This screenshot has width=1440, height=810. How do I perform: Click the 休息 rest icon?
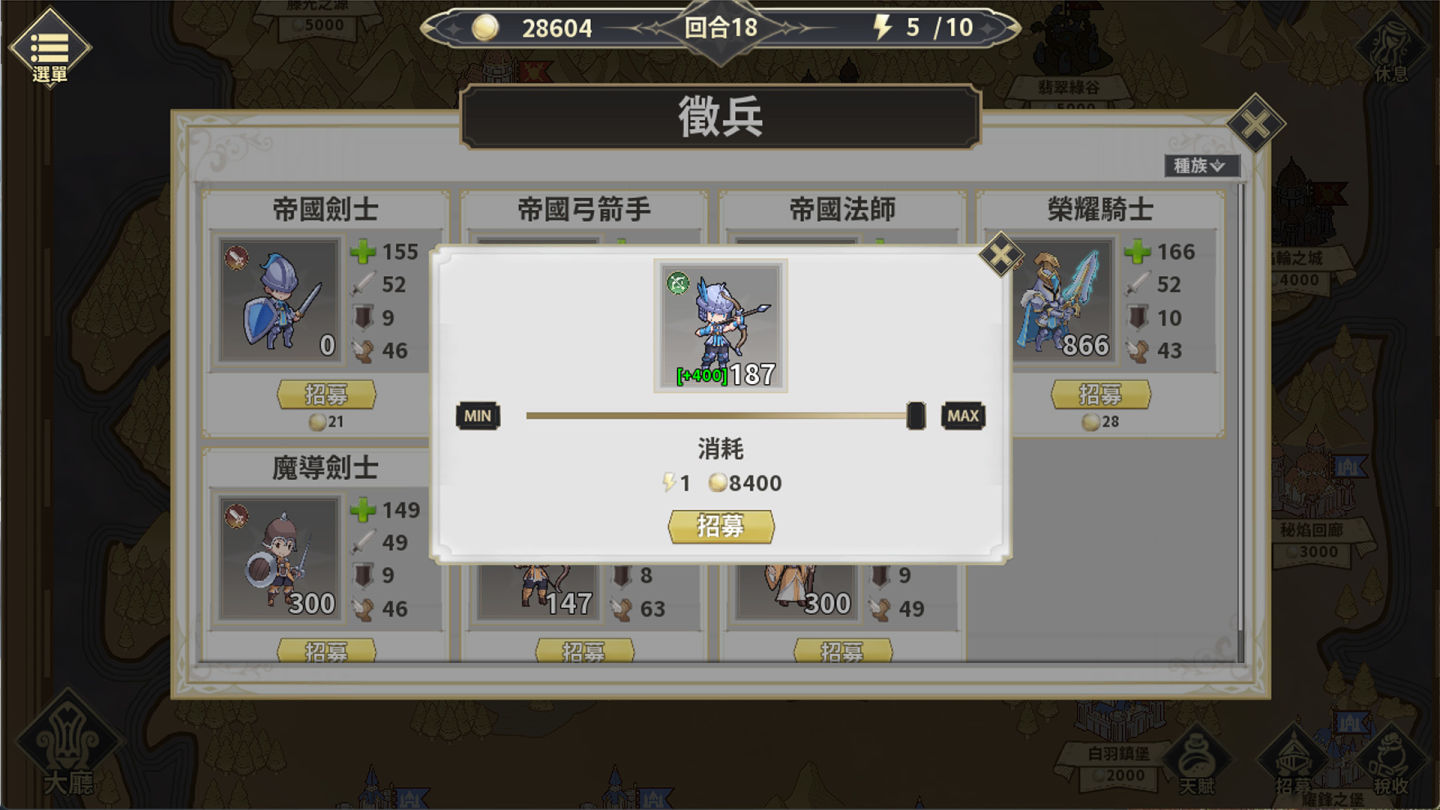[1391, 48]
